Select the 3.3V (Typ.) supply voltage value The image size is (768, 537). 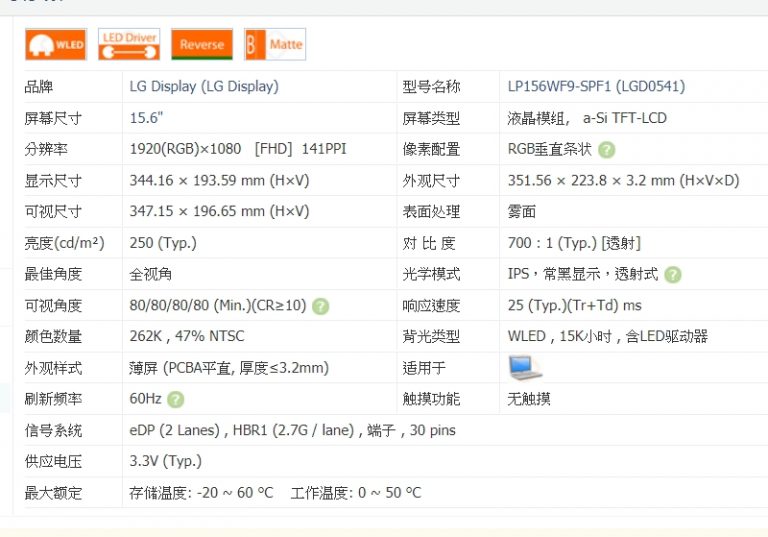[x=165, y=461]
